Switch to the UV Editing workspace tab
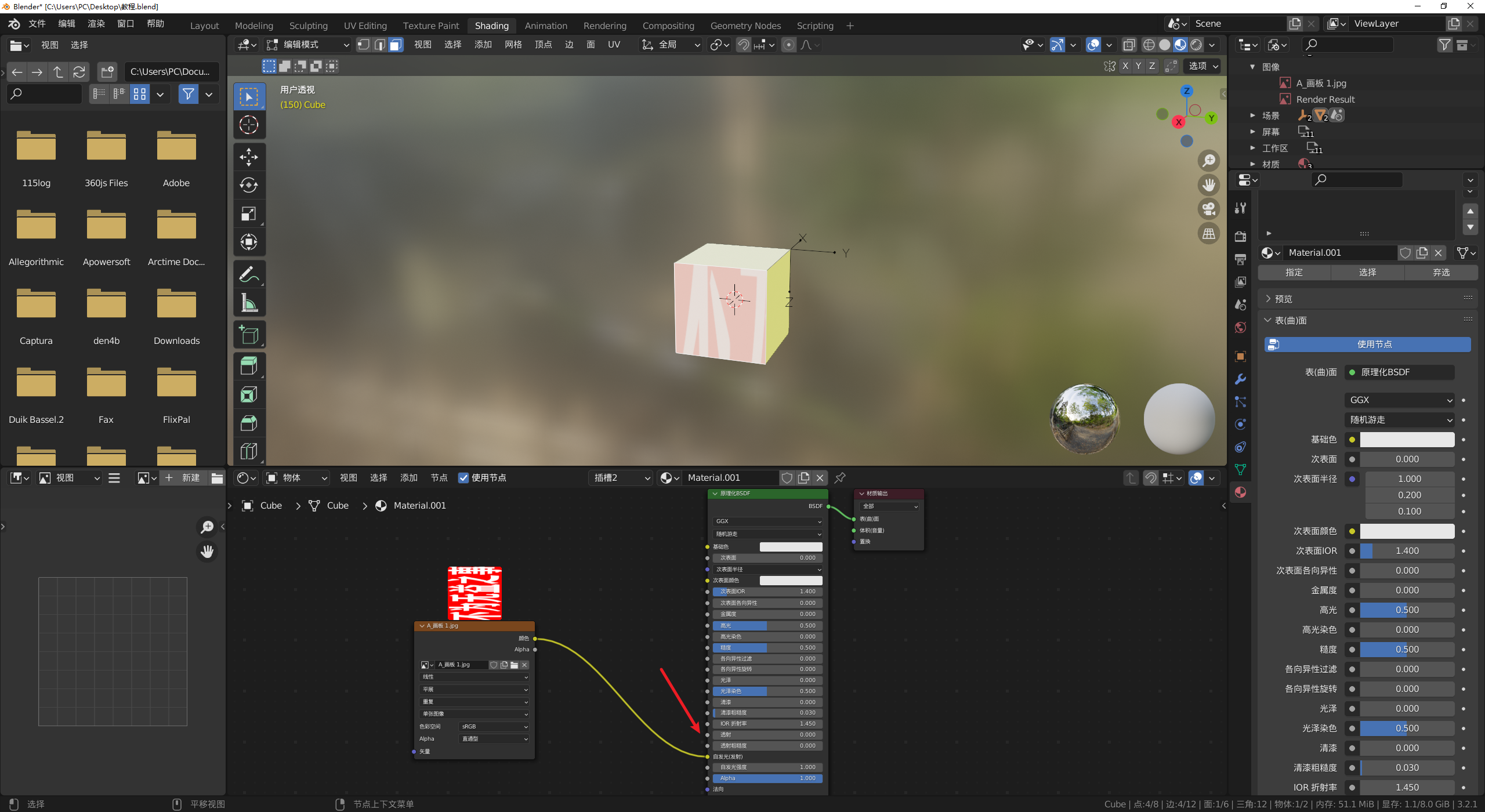Viewport: 1485px width, 812px height. 365,26
